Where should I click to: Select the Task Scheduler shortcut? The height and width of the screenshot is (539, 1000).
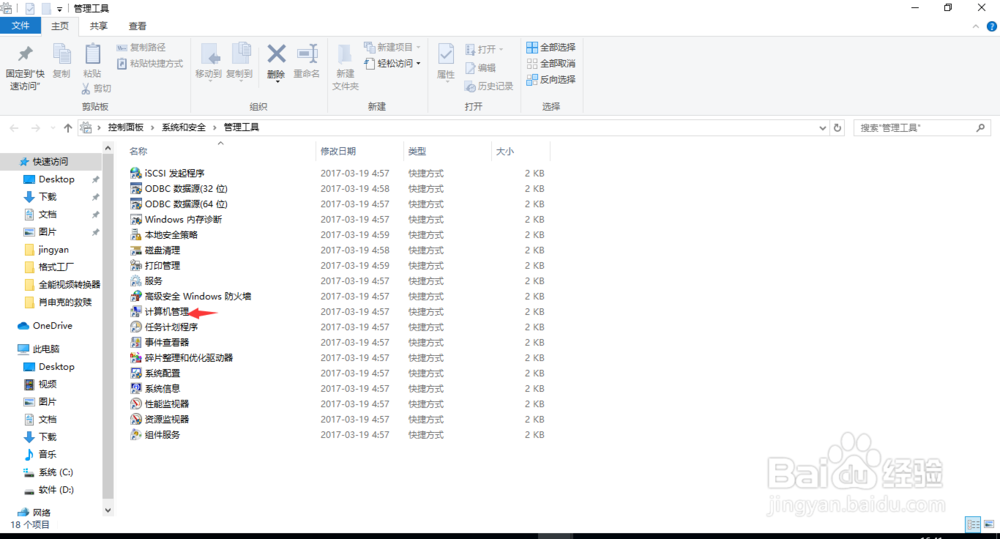click(164, 327)
